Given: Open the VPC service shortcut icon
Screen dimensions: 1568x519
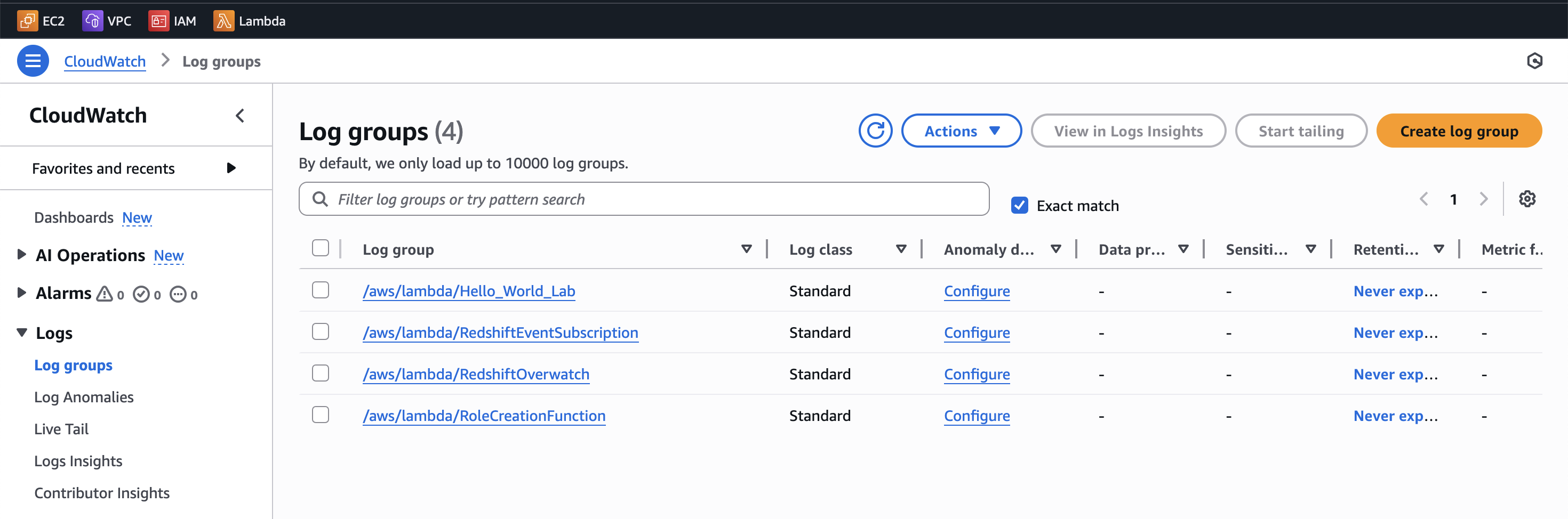Looking at the screenshot, I should [92, 21].
